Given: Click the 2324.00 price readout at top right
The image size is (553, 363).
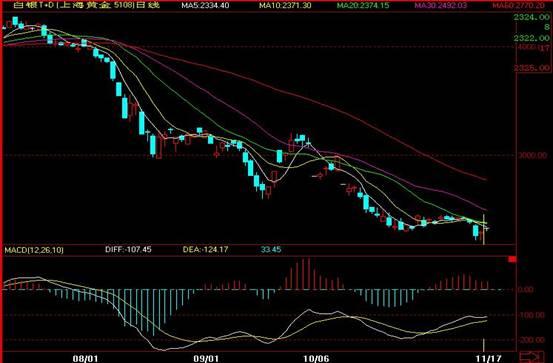Looking at the screenshot, I should click(531, 17).
